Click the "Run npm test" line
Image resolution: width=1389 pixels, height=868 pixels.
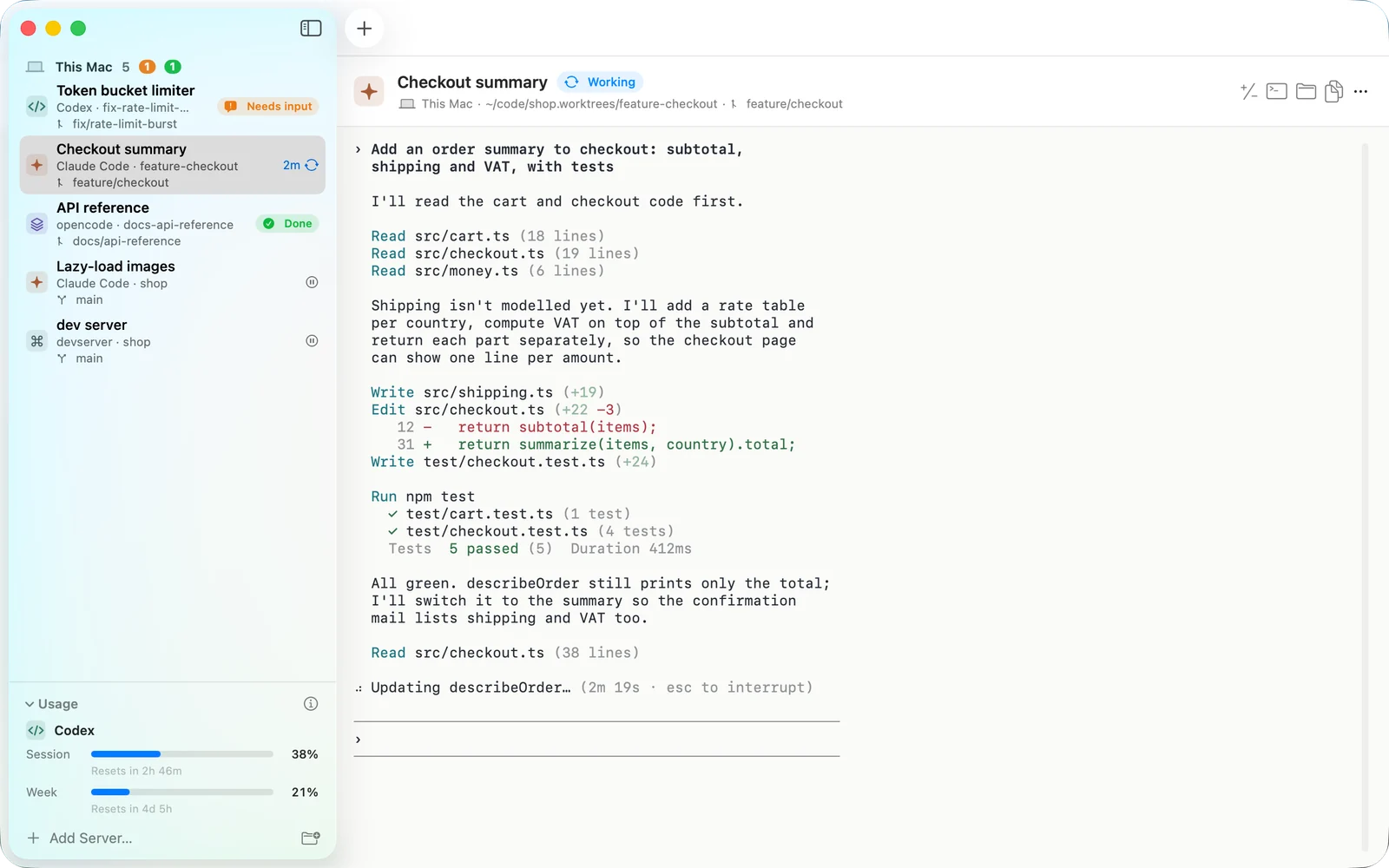[423, 496]
